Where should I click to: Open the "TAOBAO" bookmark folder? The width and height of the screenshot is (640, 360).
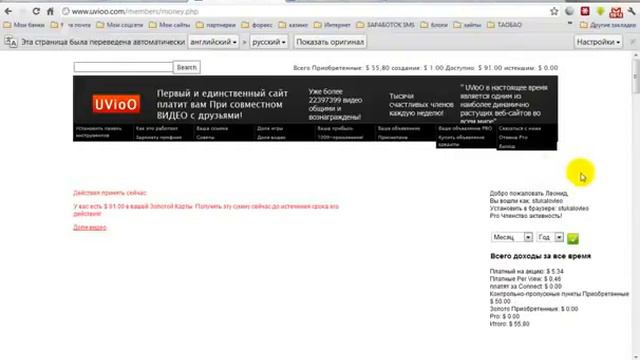504,25
